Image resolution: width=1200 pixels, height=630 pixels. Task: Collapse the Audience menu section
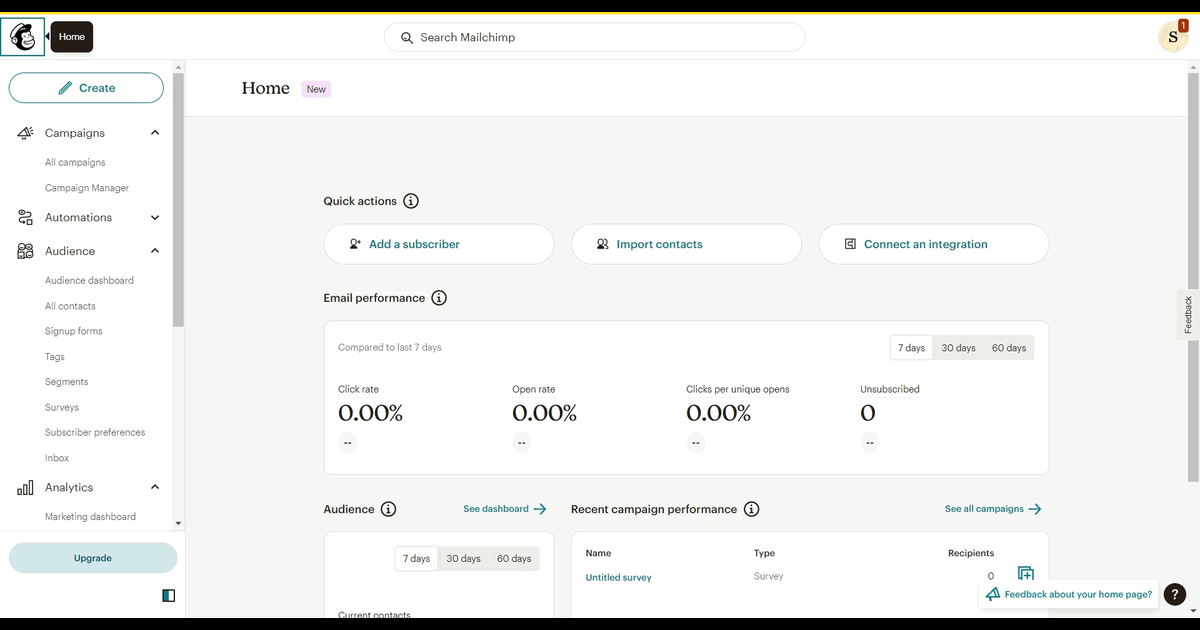[x=155, y=251]
